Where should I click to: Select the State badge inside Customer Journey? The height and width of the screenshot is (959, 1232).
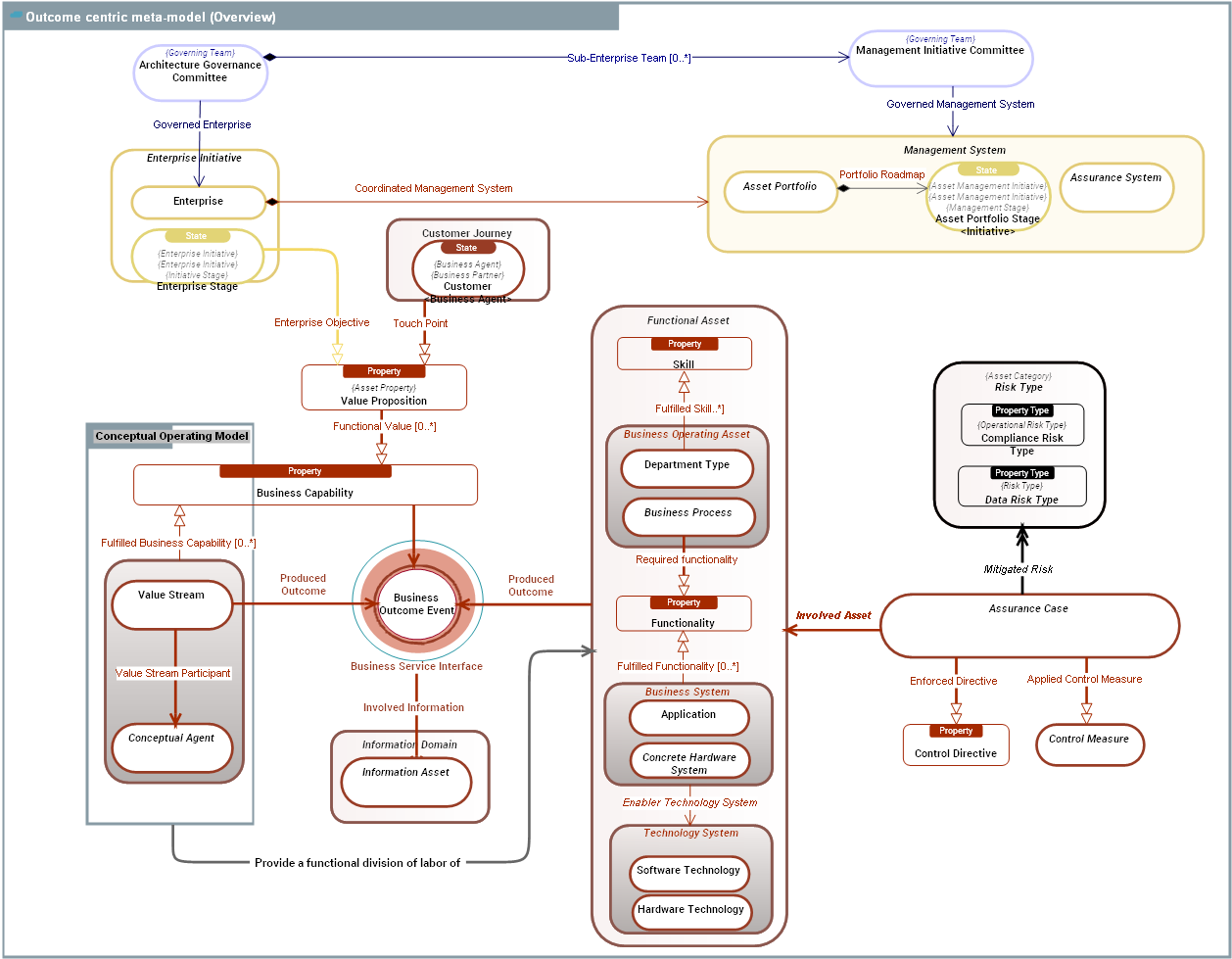pyautogui.click(x=466, y=247)
